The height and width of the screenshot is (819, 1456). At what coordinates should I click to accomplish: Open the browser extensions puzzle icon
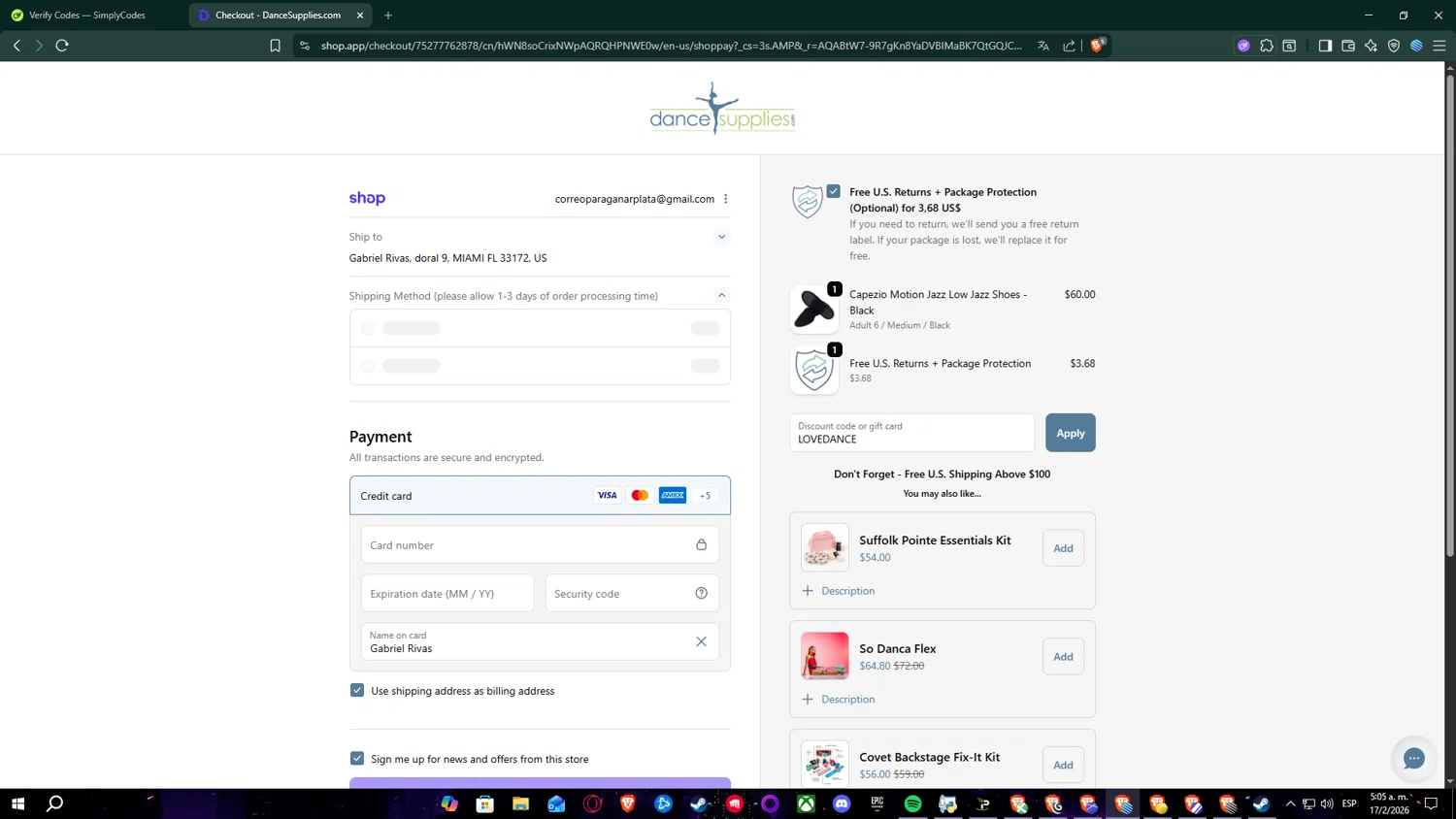coord(1267,46)
